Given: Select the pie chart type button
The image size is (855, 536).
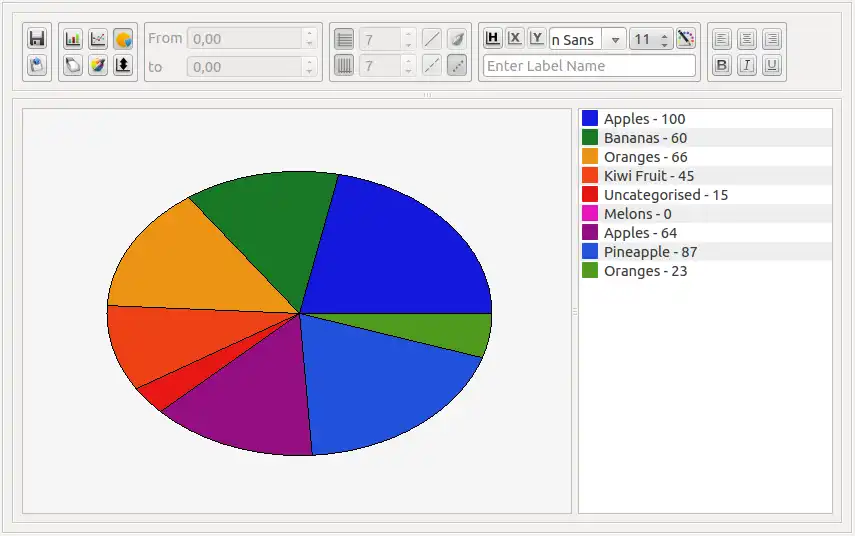Looking at the screenshot, I should (x=123, y=39).
